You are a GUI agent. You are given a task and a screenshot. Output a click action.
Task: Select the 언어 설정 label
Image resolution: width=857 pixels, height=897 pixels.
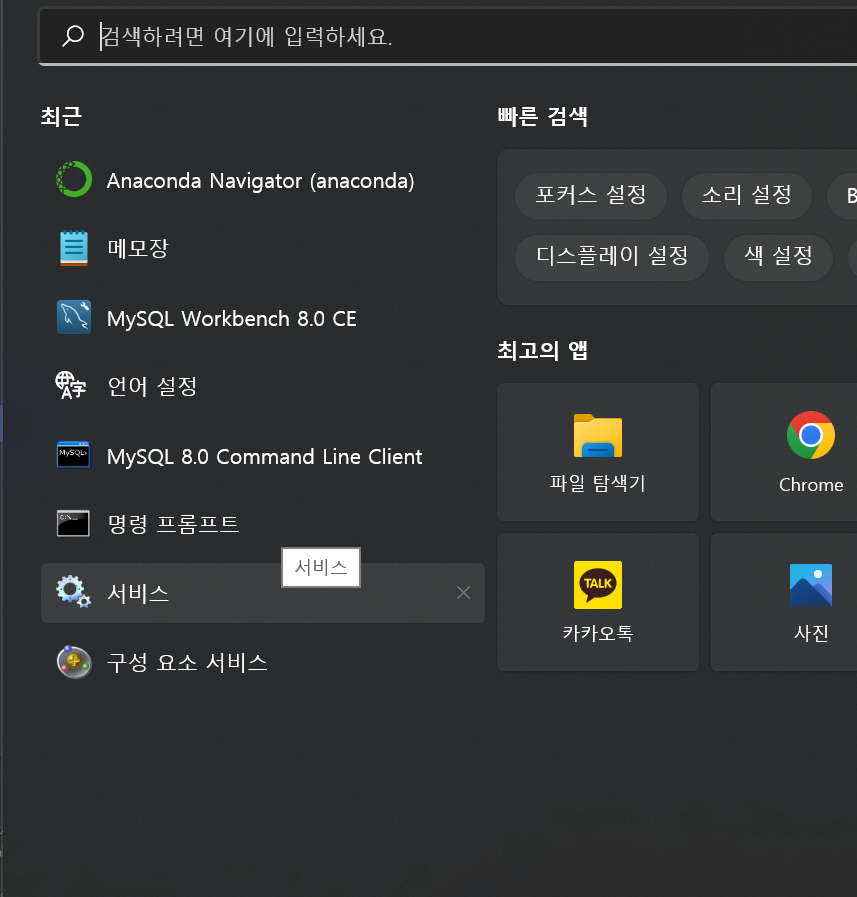152,386
